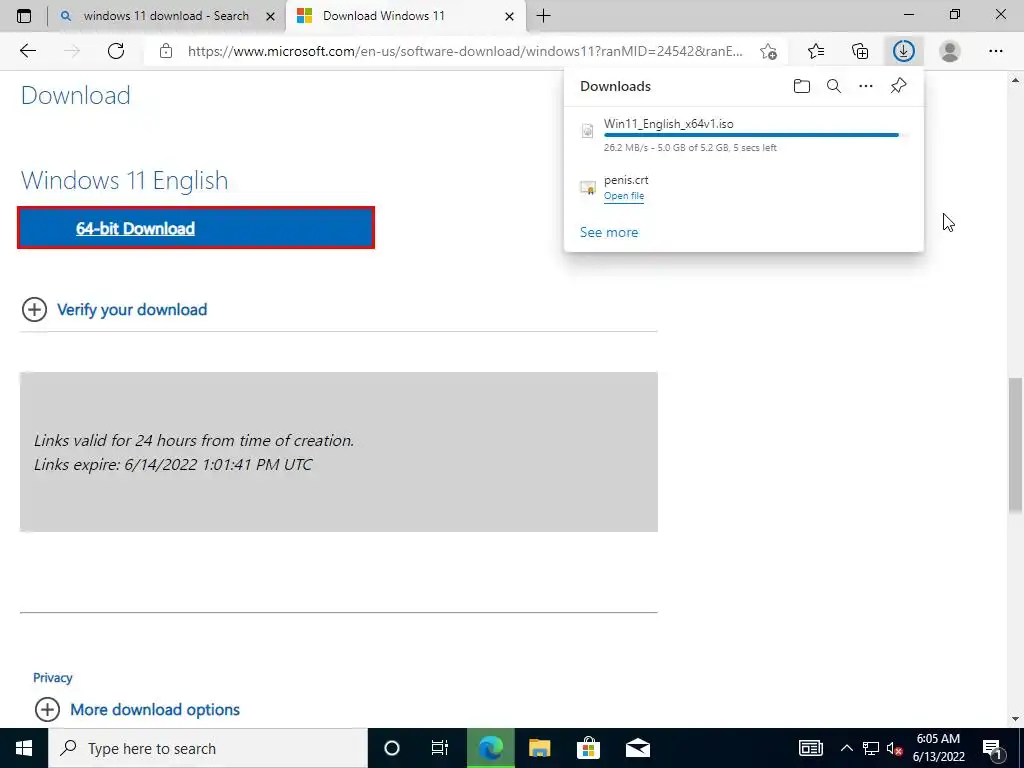Viewport: 1024px width, 768px height.
Task: Click the Links expire date text
Action: (173, 464)
